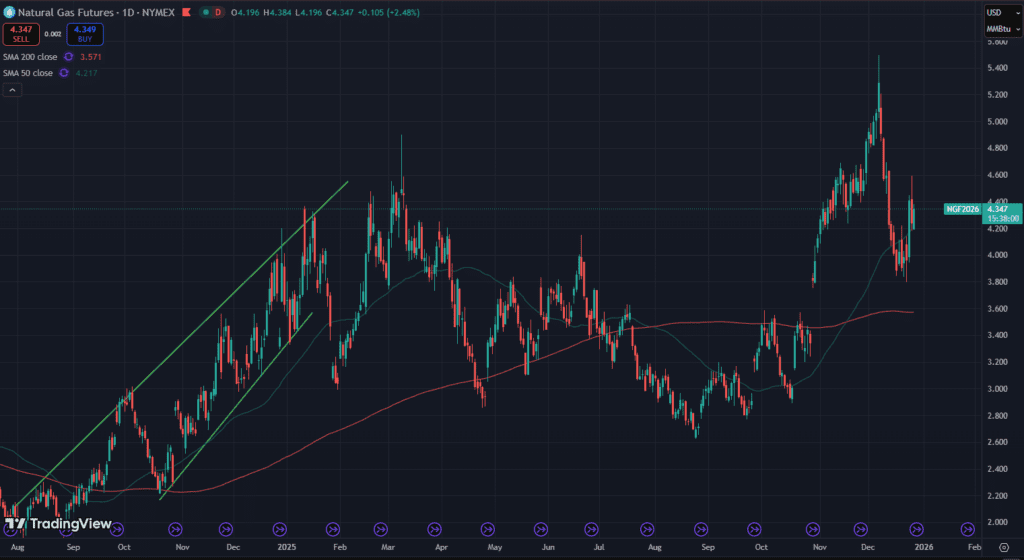1024x560 pixels.
Task: Open the MMBtu unit dropdown
Action: 994,29
